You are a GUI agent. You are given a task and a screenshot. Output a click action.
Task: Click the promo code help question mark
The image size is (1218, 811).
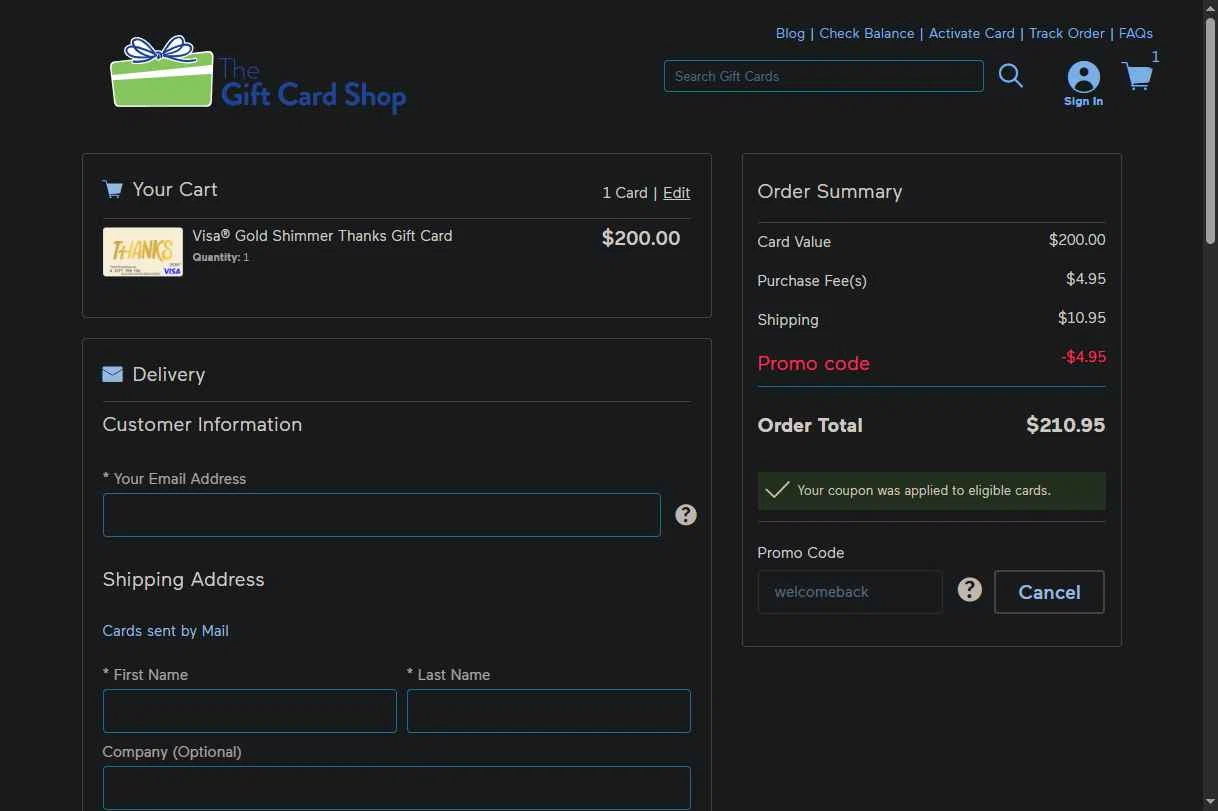[969, 590]
